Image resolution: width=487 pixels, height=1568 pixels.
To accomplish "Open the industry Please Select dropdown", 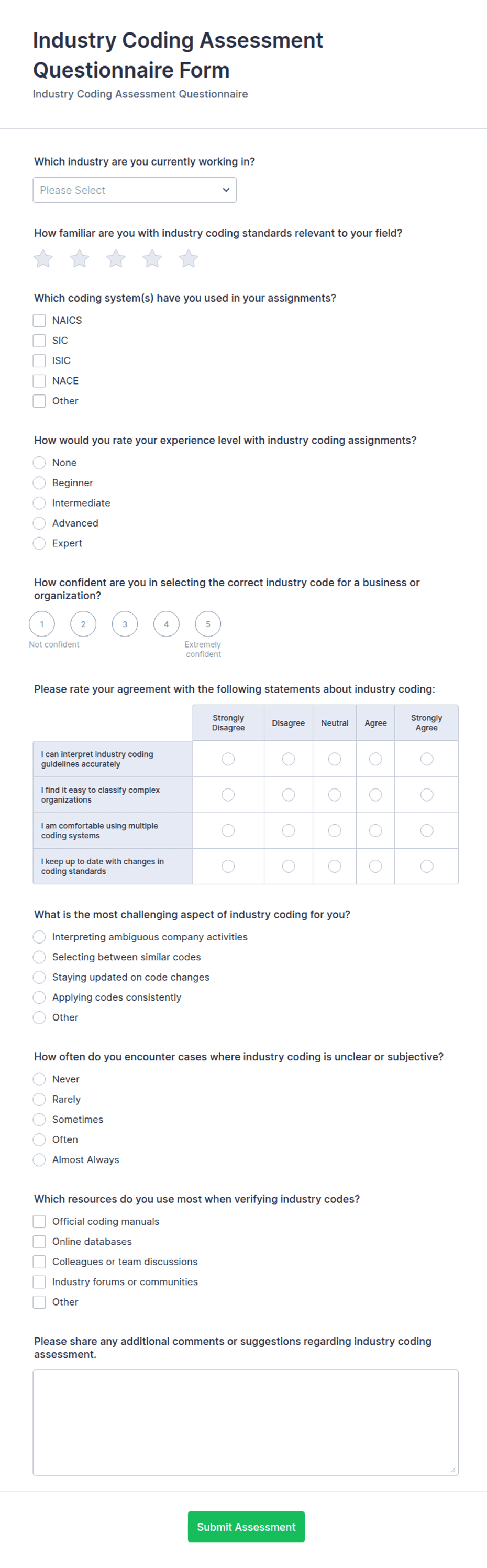I will pos(135,190).
